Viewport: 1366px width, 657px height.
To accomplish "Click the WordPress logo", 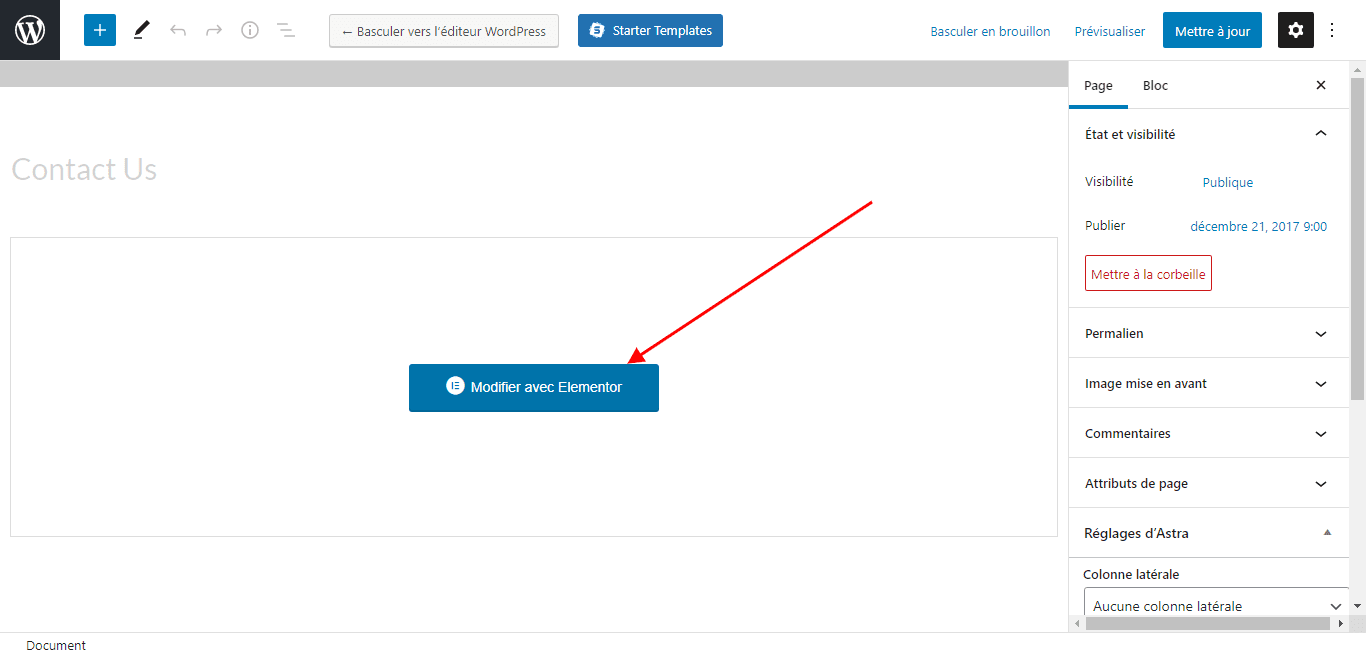I will (29, 30).
